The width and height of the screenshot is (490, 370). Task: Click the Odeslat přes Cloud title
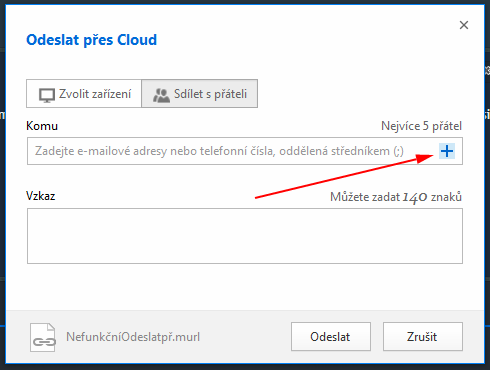click(92, 40)
